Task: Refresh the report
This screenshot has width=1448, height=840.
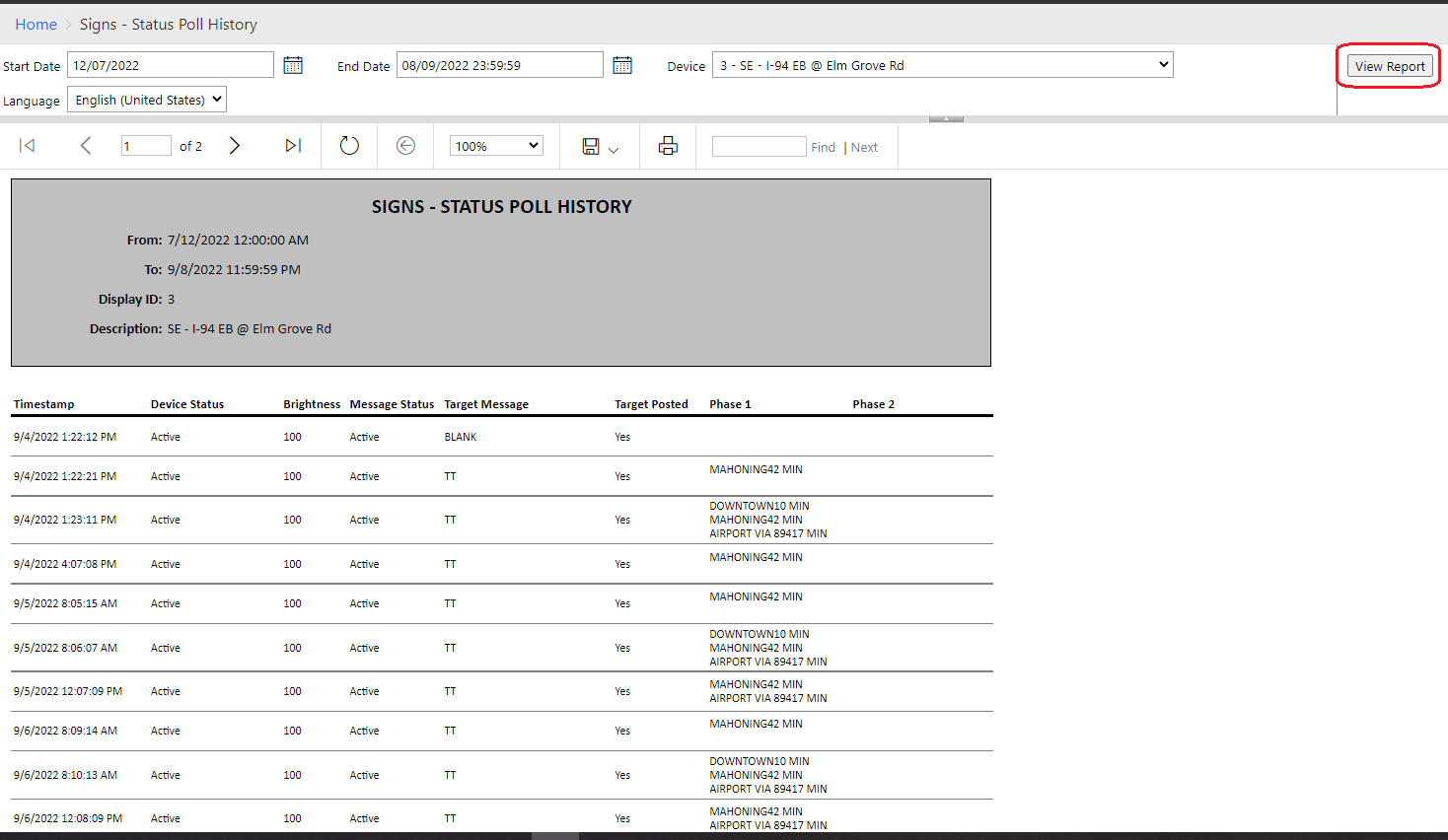Action: 349,146
